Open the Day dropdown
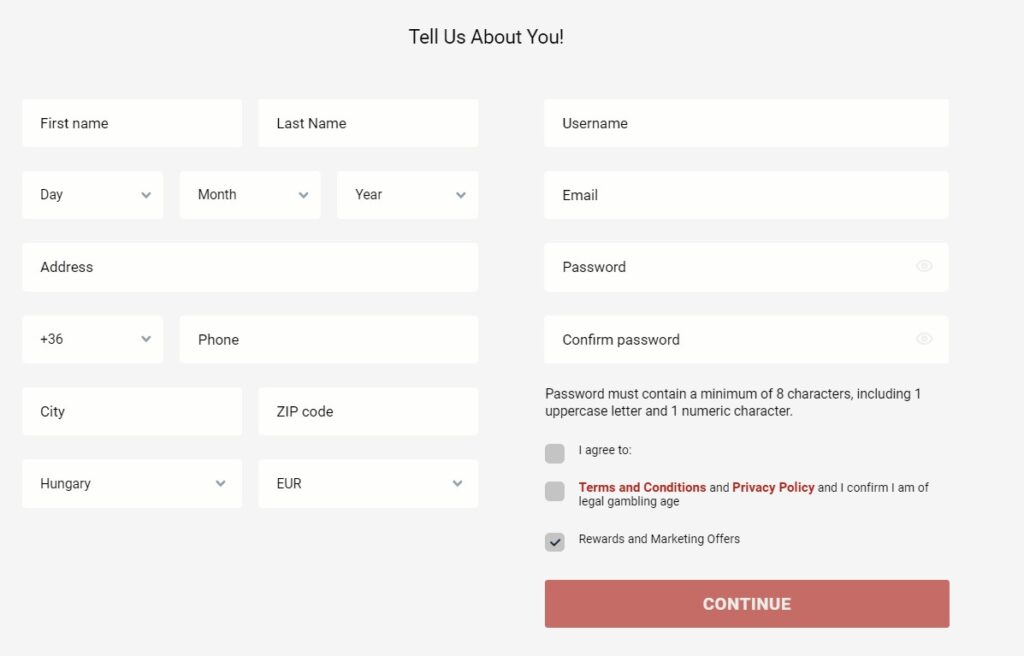This screenshot has height=656, width=1024. point(93,195)
